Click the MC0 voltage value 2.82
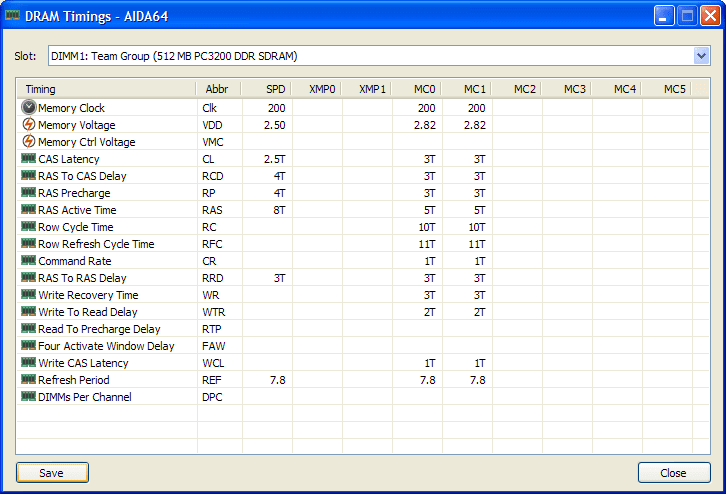The width and height of the screenshot is (726, 494). (425, 125)
